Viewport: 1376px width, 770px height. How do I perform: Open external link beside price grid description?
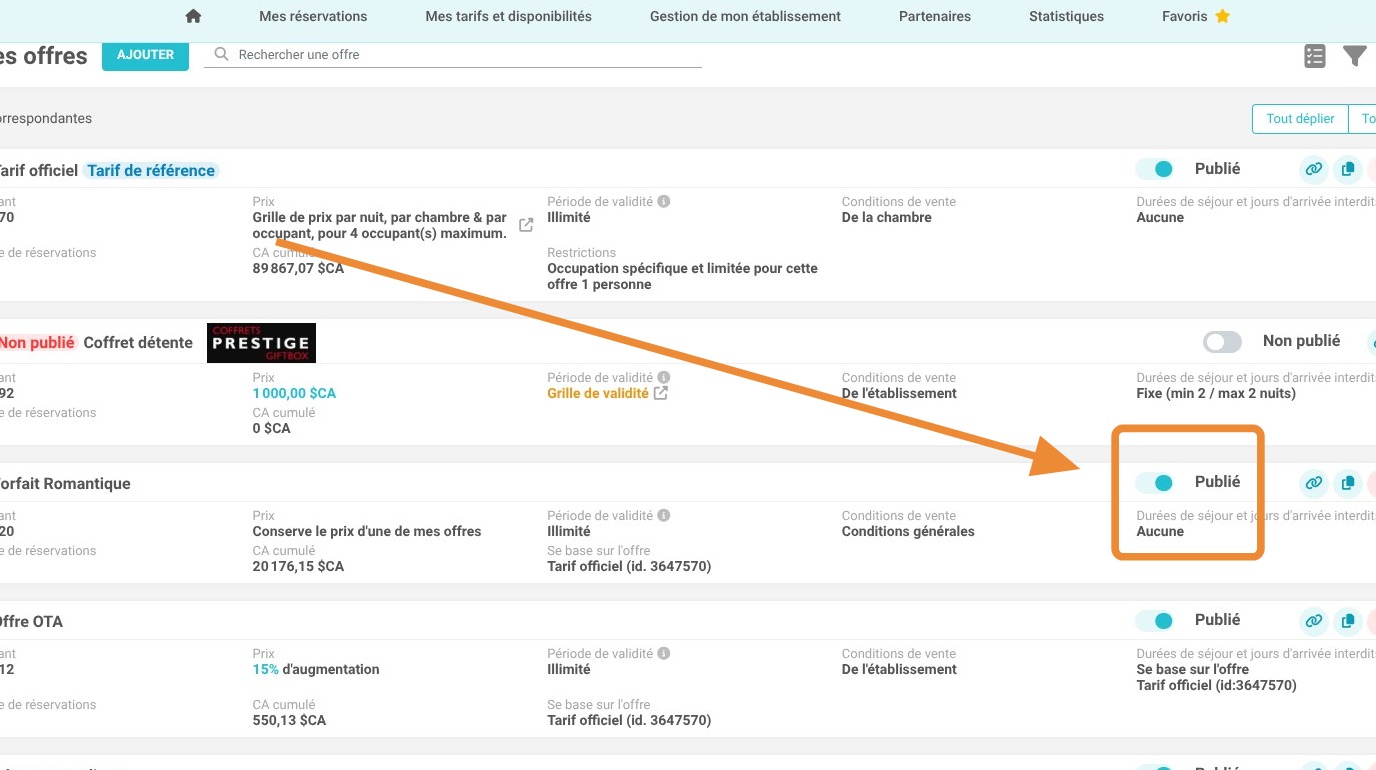pos(526,226)
